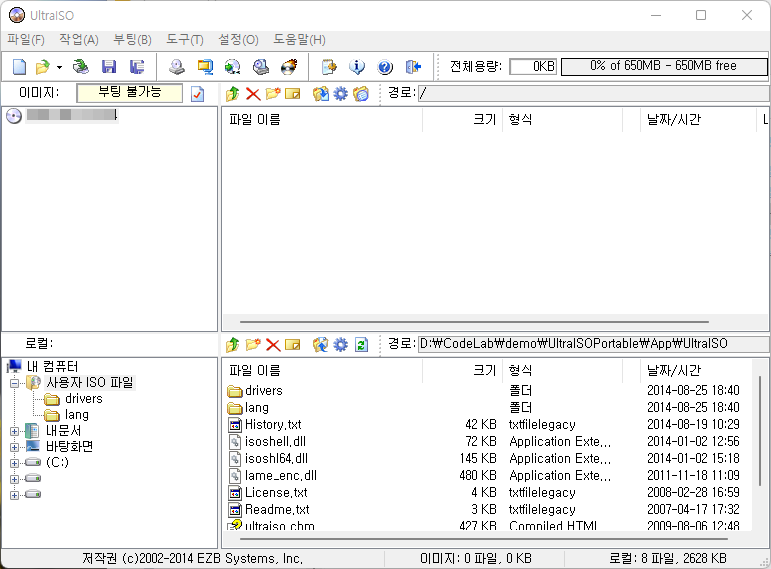Expand the 내문서 tree node

click(14, 431)
